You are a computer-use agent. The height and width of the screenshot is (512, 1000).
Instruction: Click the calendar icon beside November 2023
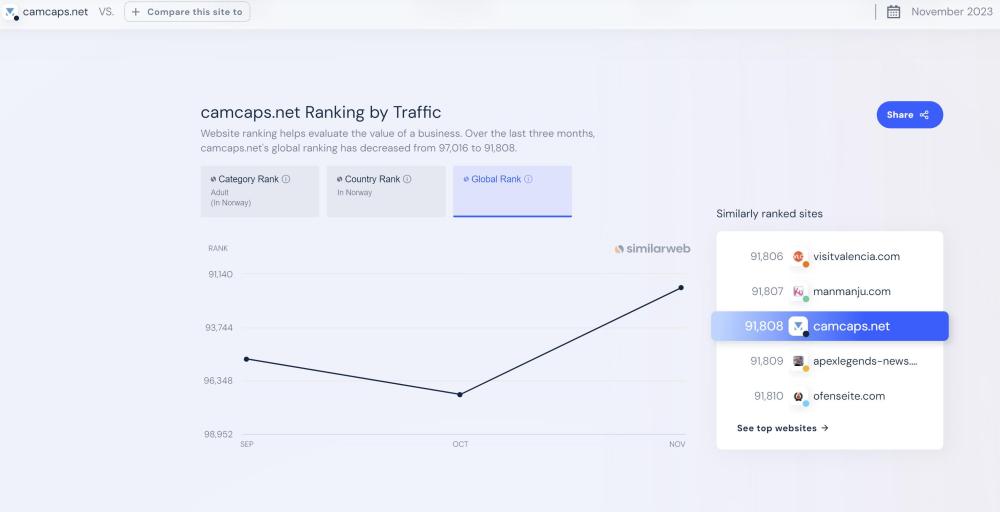[893, 12]
